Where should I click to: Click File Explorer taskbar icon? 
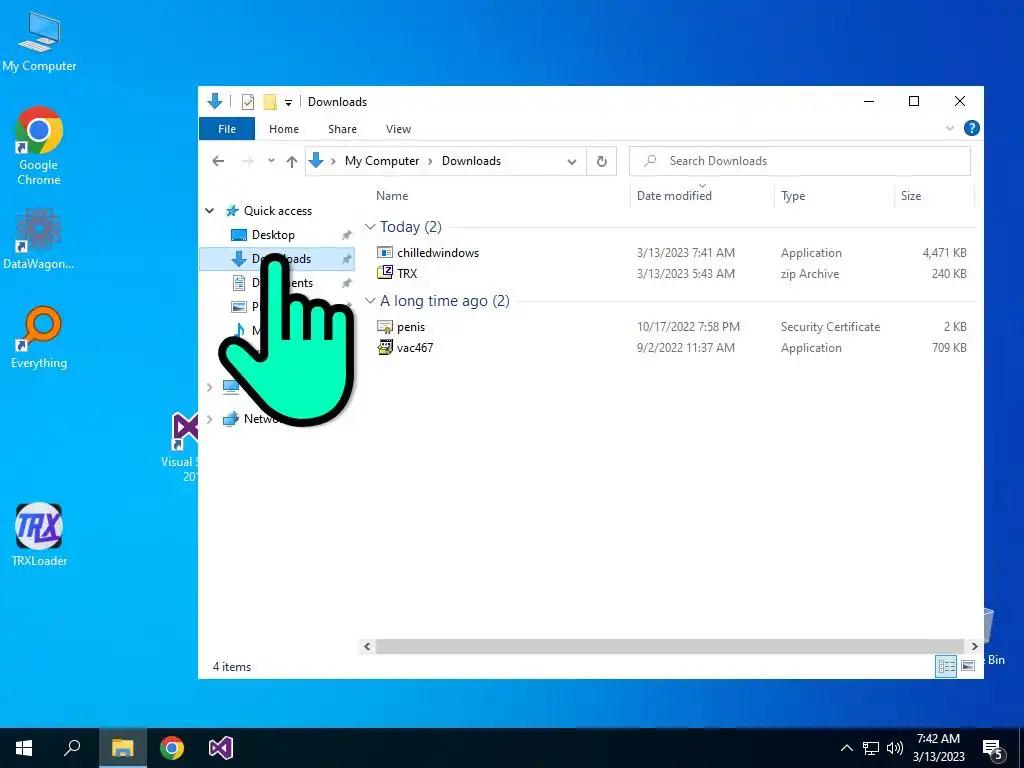pyautogui.click(x=122, y=748)
